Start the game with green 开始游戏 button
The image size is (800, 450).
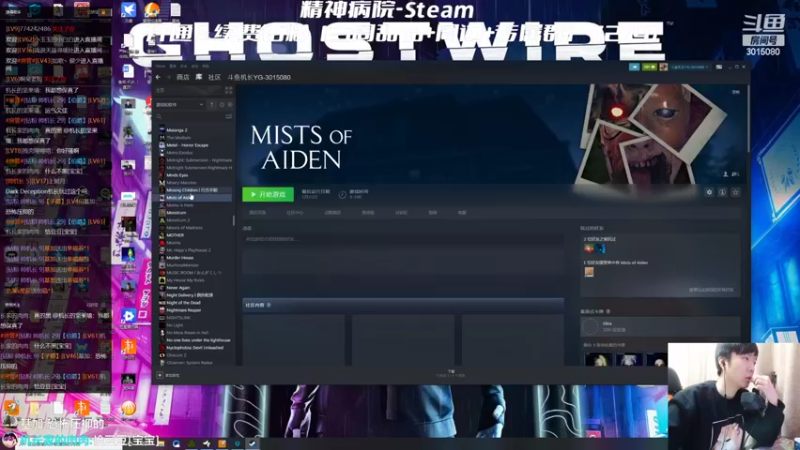coord(268,194)
